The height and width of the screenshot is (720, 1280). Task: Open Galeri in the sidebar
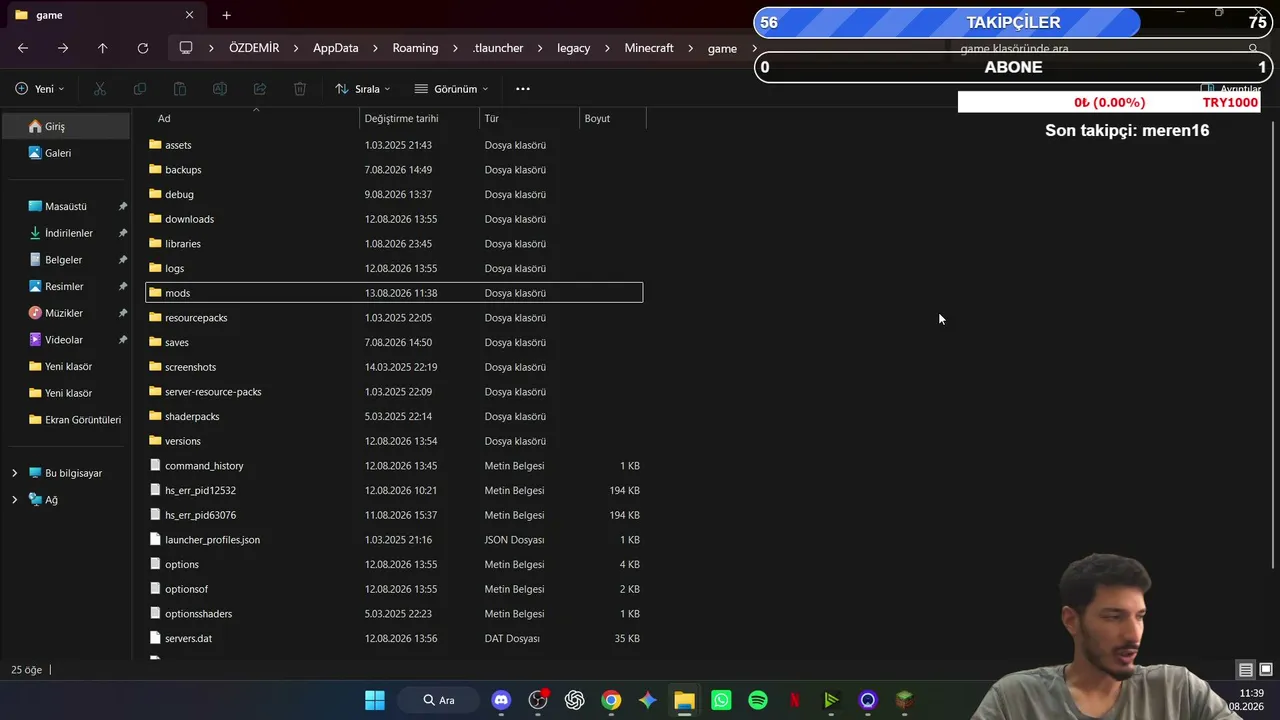click(x=66, y=153)
